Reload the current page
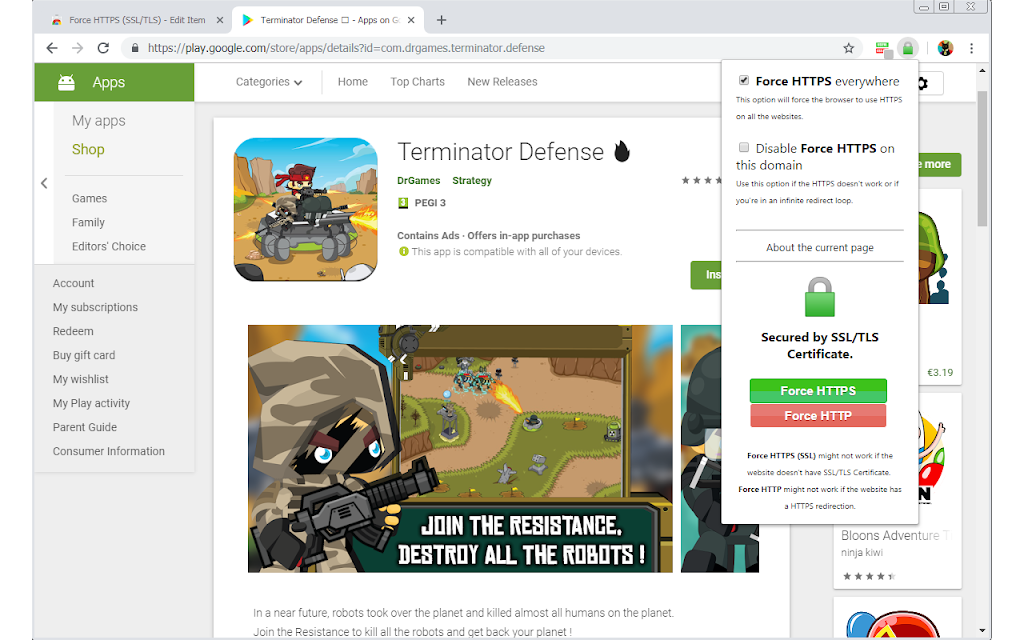Image resolution: width=1024 pixels, height=640 pixels. click(103, 48)
